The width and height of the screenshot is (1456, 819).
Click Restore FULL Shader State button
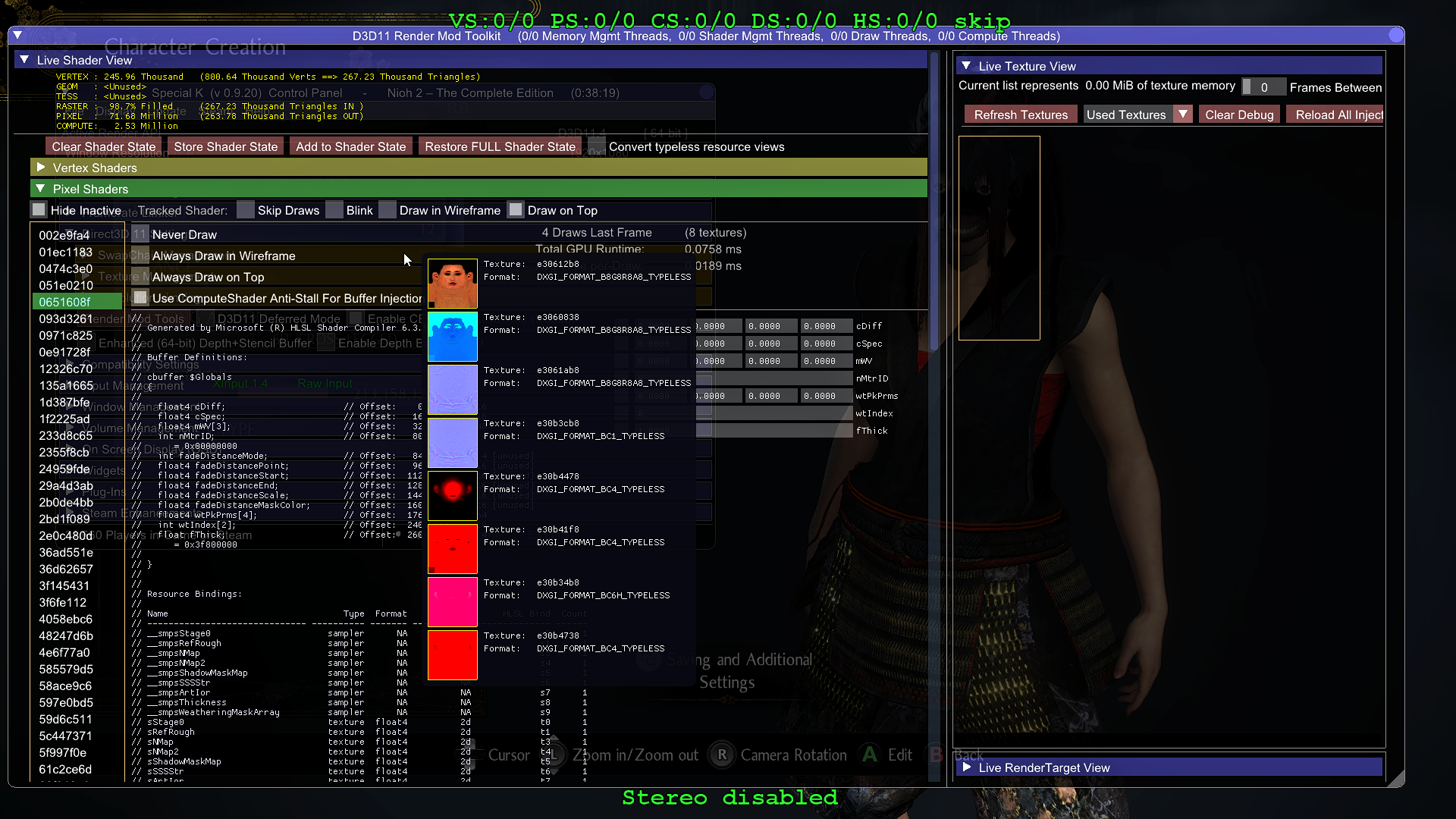(500, 146)
